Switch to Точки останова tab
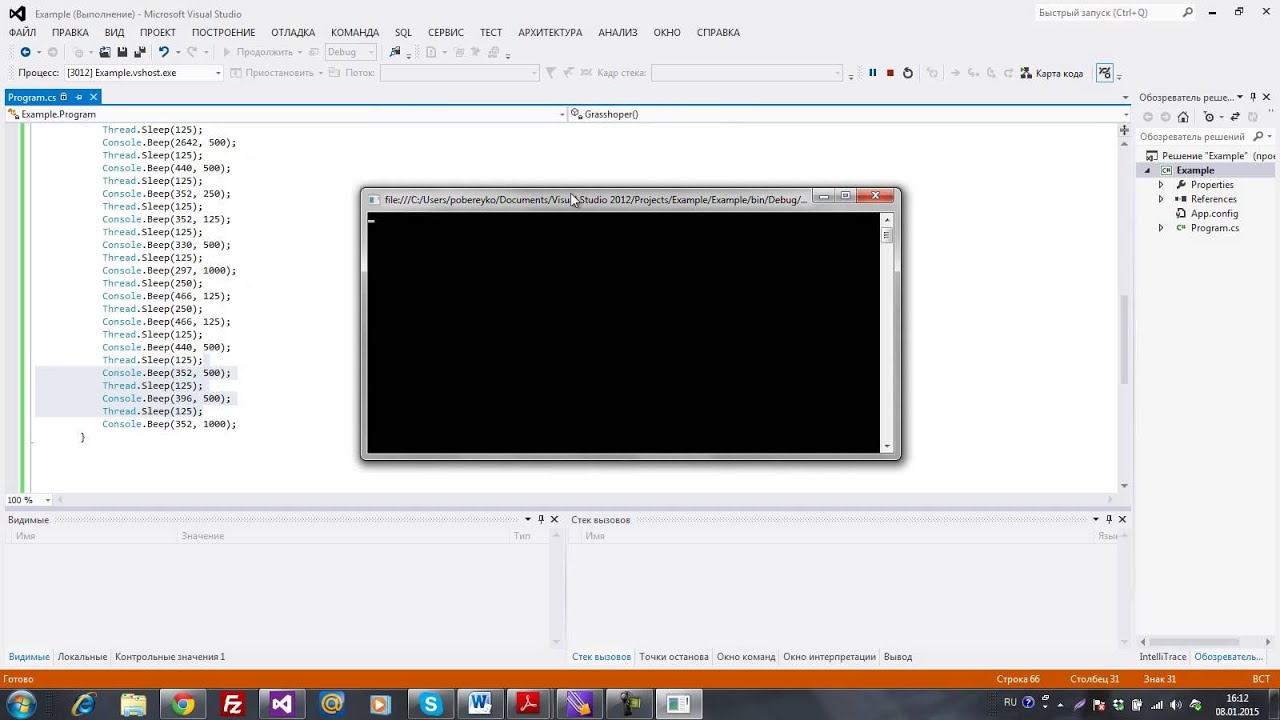This screenshot has width=1280, height=720. [674, 657]
